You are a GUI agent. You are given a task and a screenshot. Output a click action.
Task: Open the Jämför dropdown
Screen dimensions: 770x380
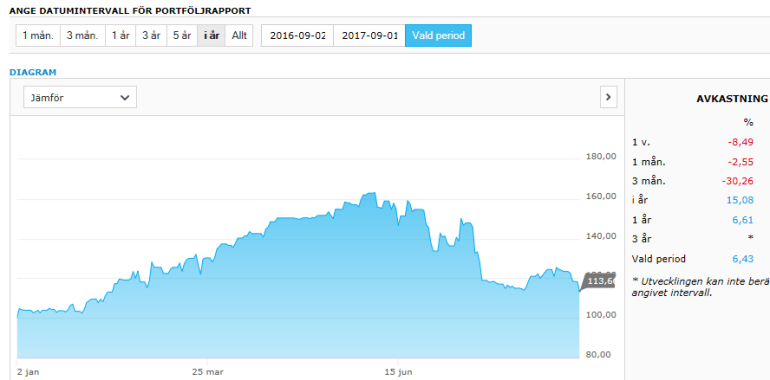80,97
